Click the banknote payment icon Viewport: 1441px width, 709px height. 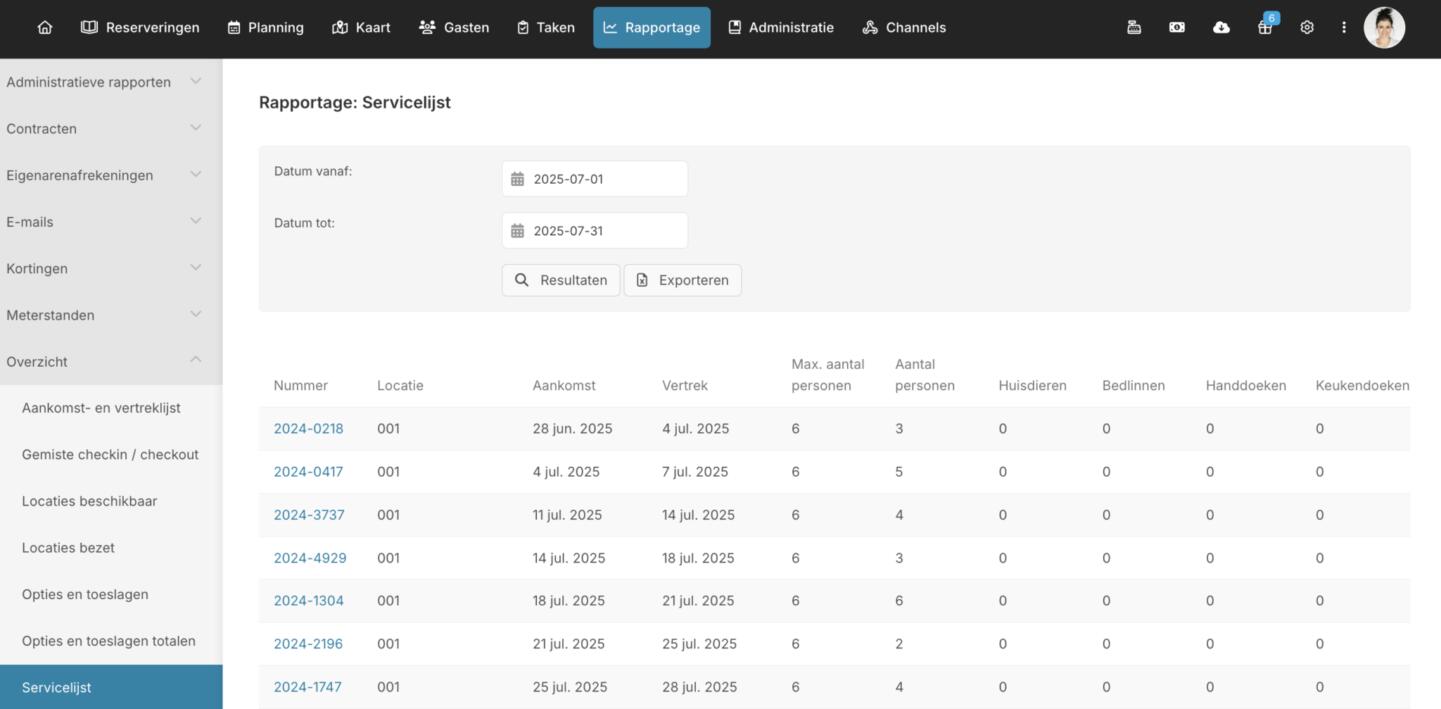click(1177, 28)
